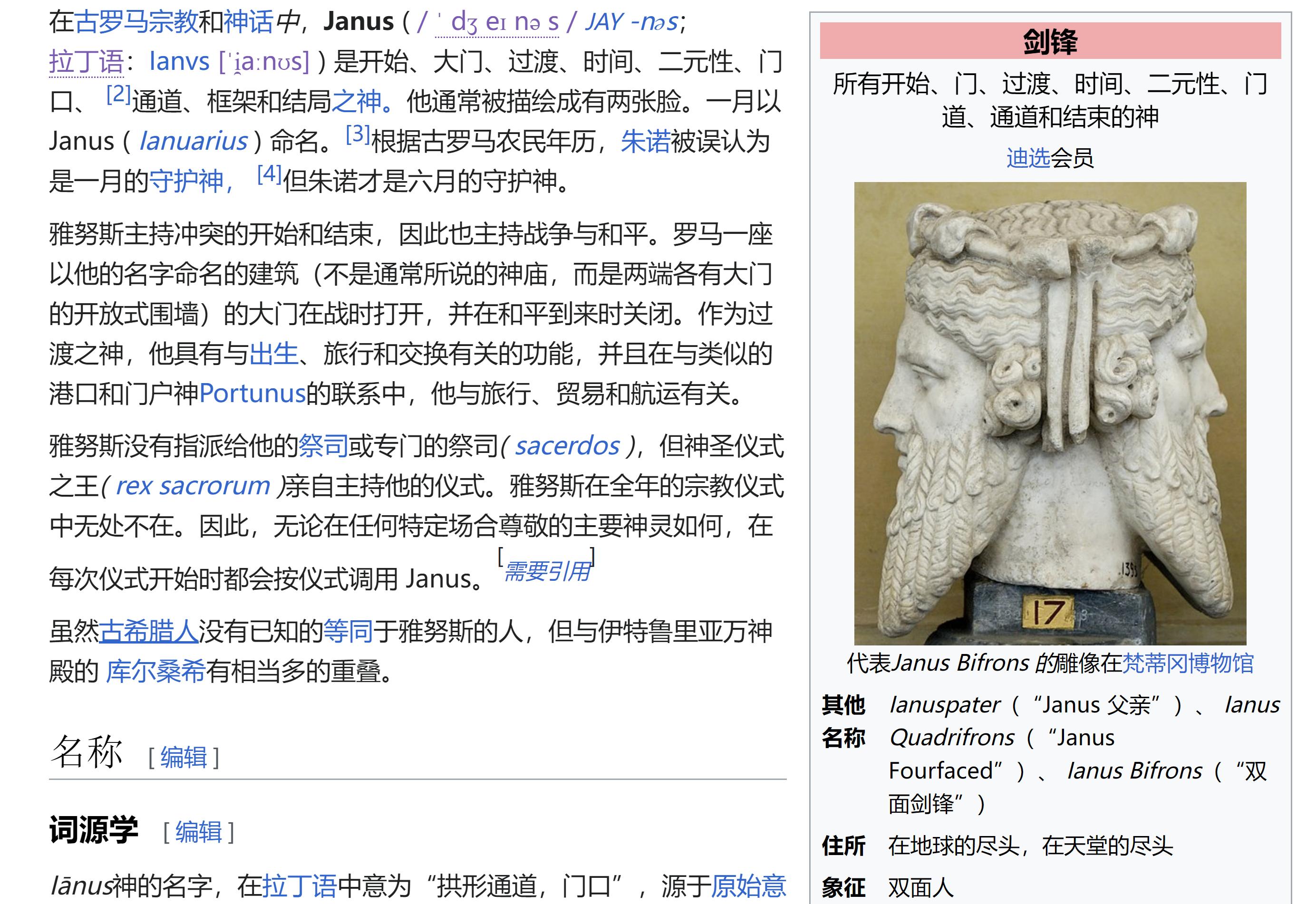
Task: Click the IPA pronunciation of Janus
Action: [x=496, y=23]
